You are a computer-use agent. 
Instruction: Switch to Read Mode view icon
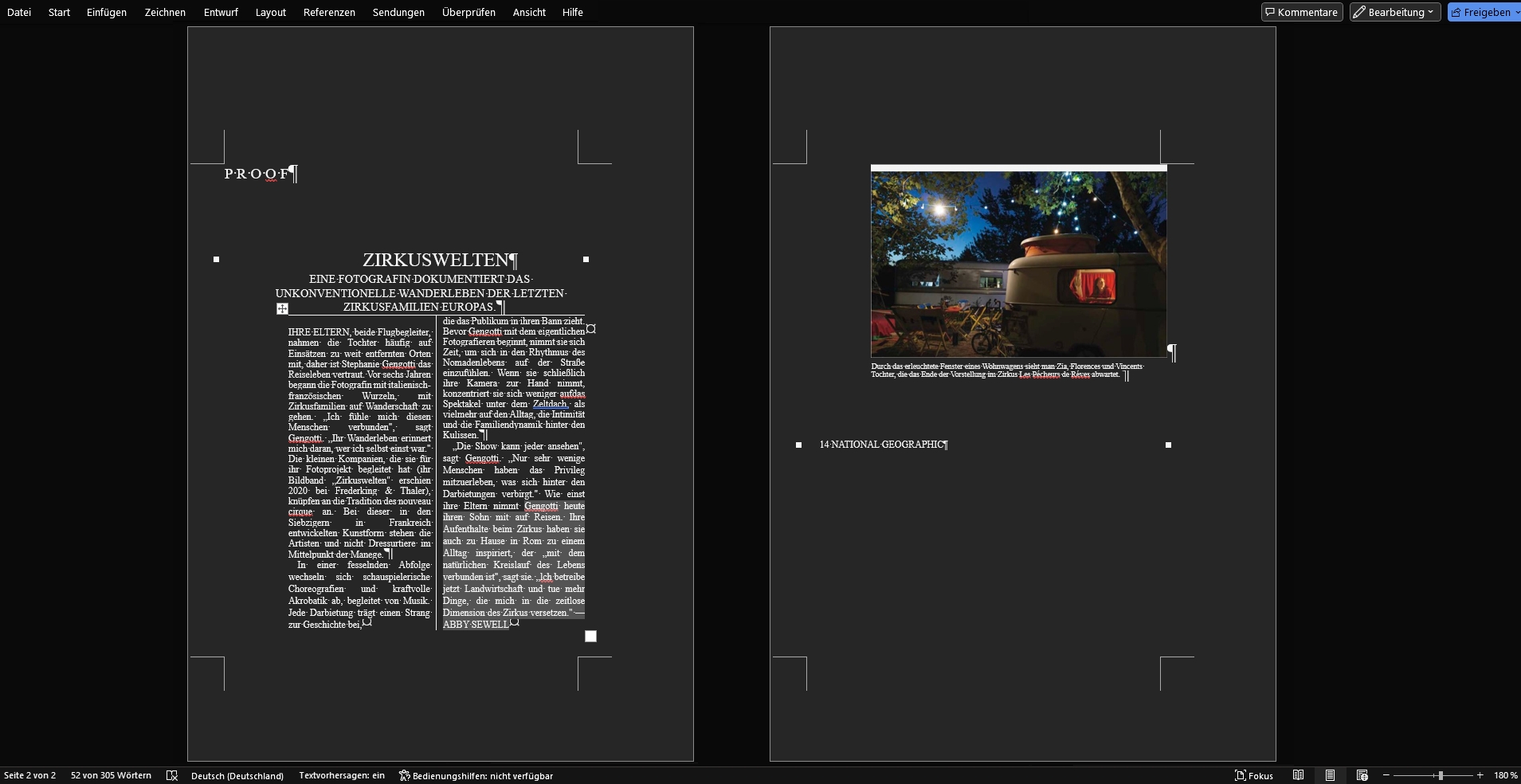1298,775
